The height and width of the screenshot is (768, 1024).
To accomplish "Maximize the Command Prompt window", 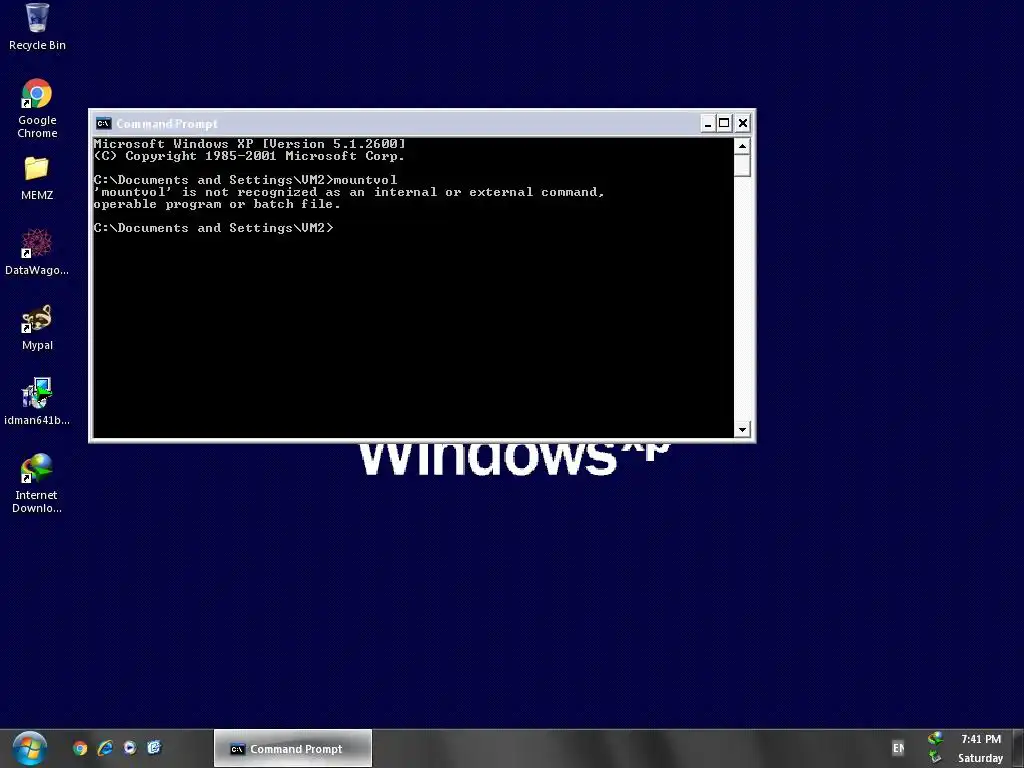I will point(724,123).
